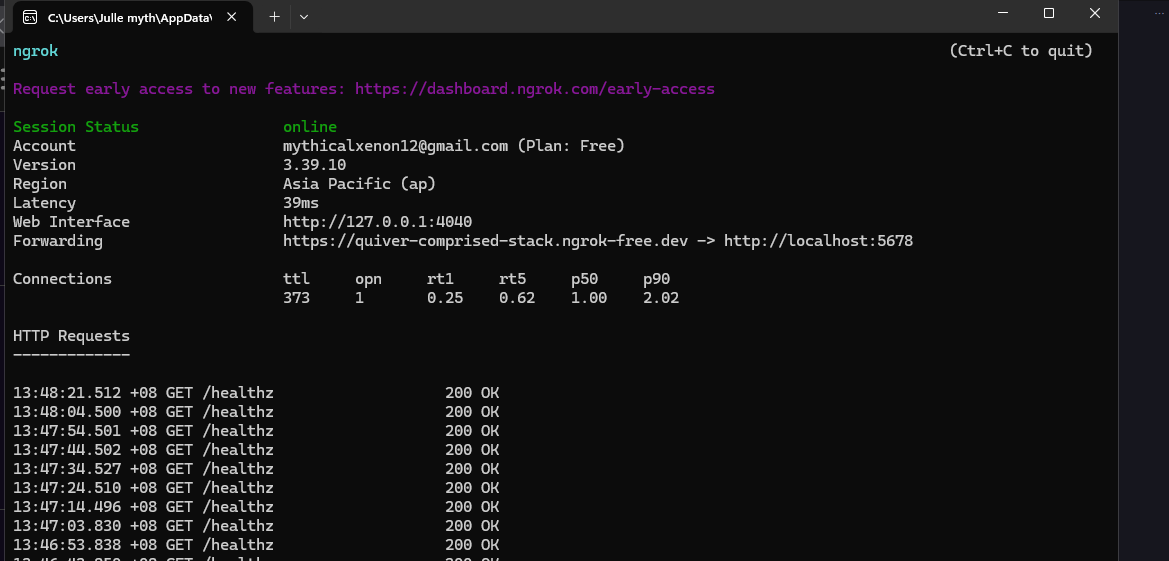The height and width of the screenshot is (561, 1169).
Task: Select the C:\Users\Julle myth\AppData tab
Action: coord(133,16)
